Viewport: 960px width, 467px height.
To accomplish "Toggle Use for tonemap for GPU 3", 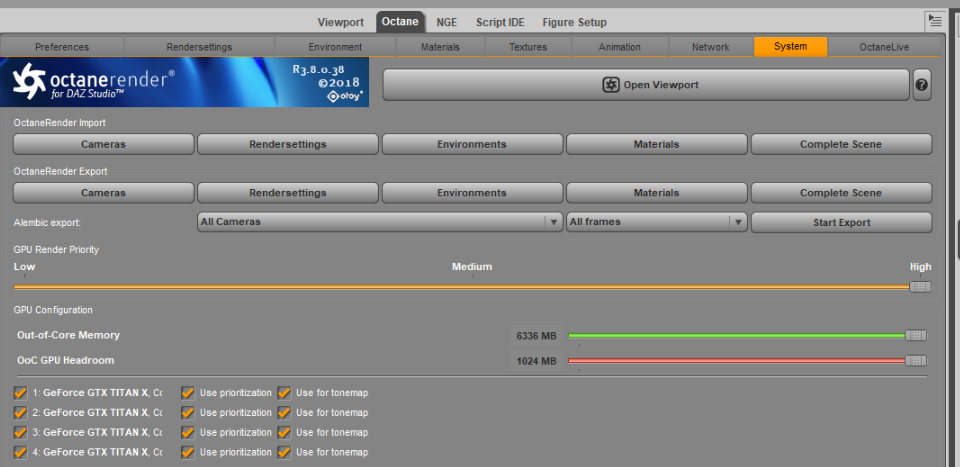I will coord(284,432).
